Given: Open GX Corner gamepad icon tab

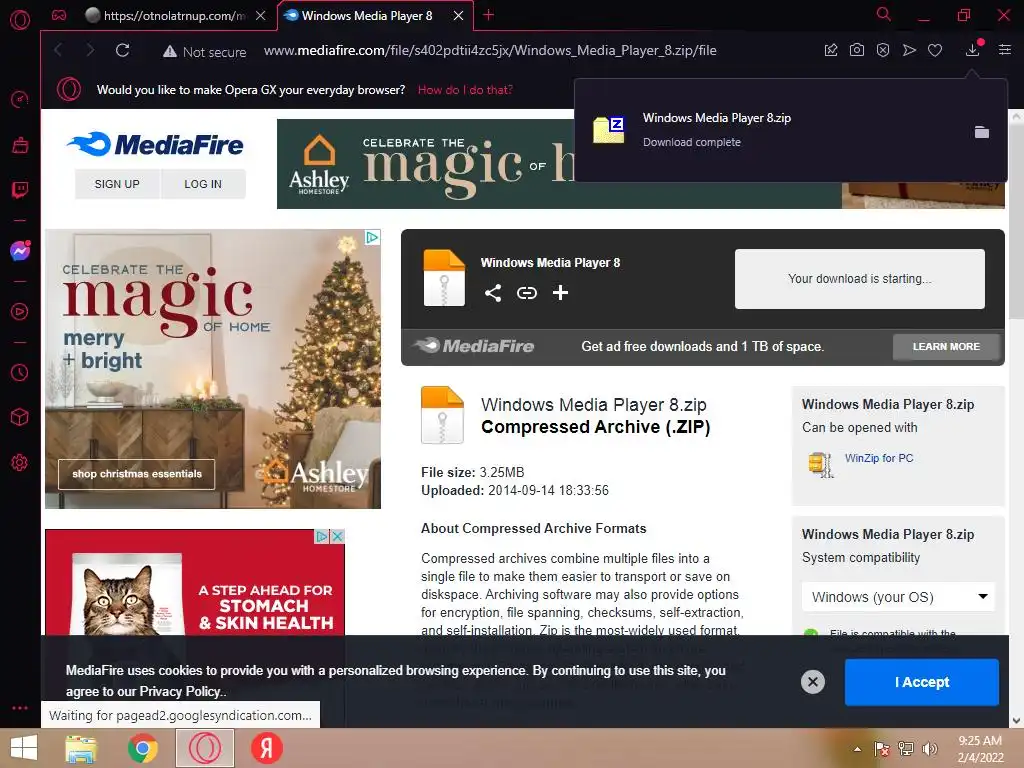Looking at the screenshot, I should 59,16.
